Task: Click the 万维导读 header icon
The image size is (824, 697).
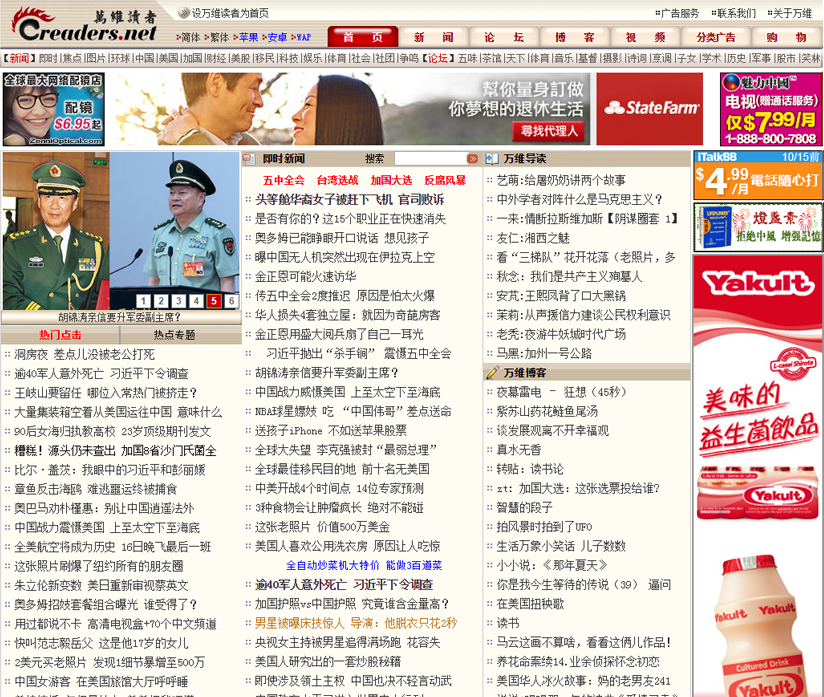Action: (x=492, y=159)
